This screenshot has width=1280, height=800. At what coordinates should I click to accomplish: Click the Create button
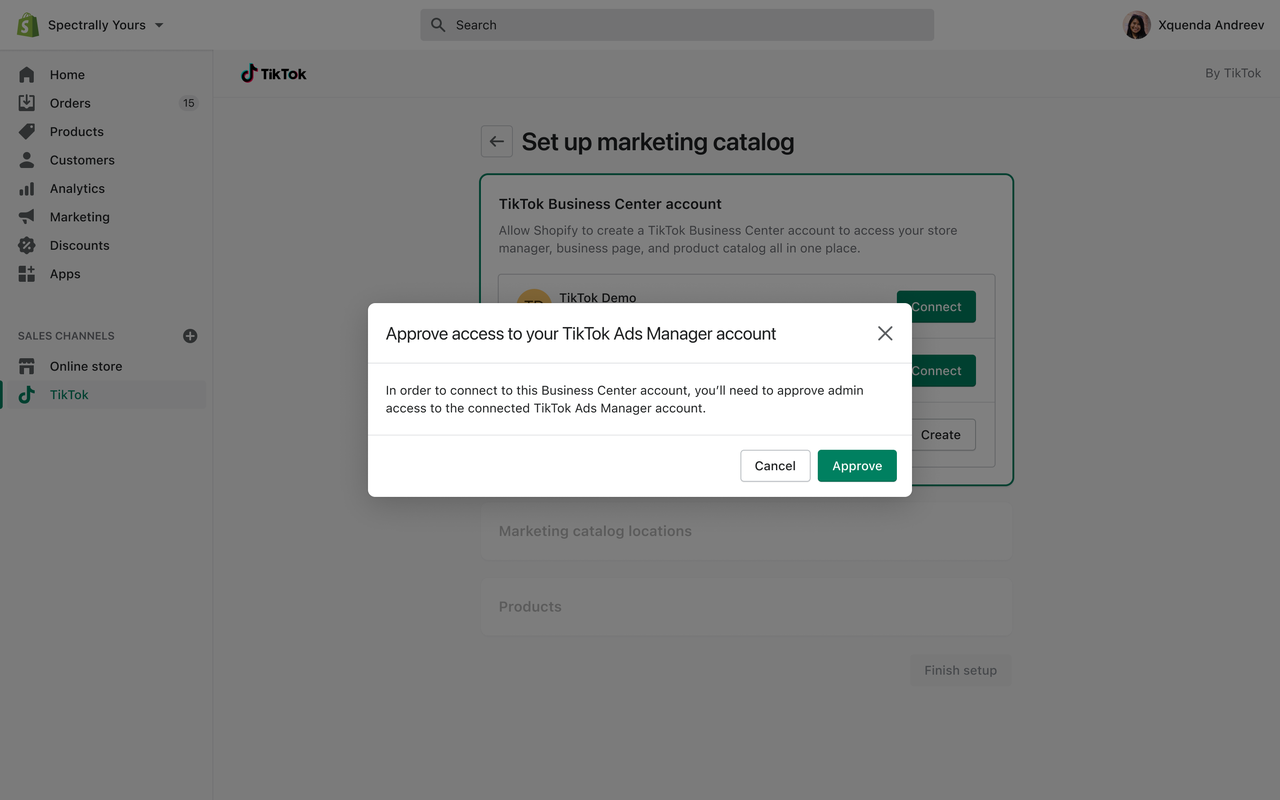[941, 435]
